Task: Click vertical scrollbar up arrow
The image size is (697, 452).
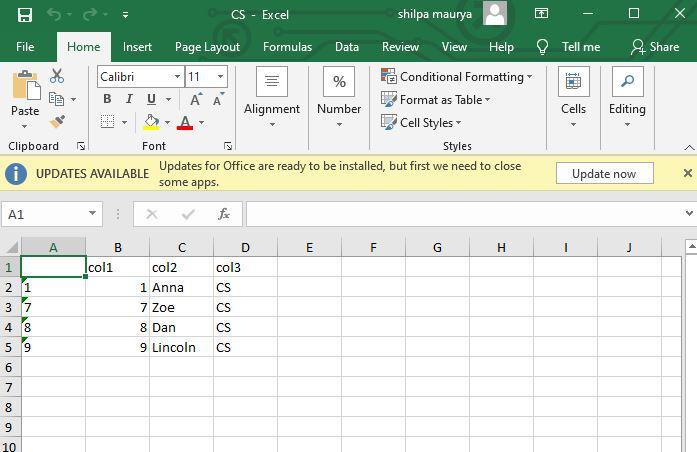Action: tap(691, 246)
